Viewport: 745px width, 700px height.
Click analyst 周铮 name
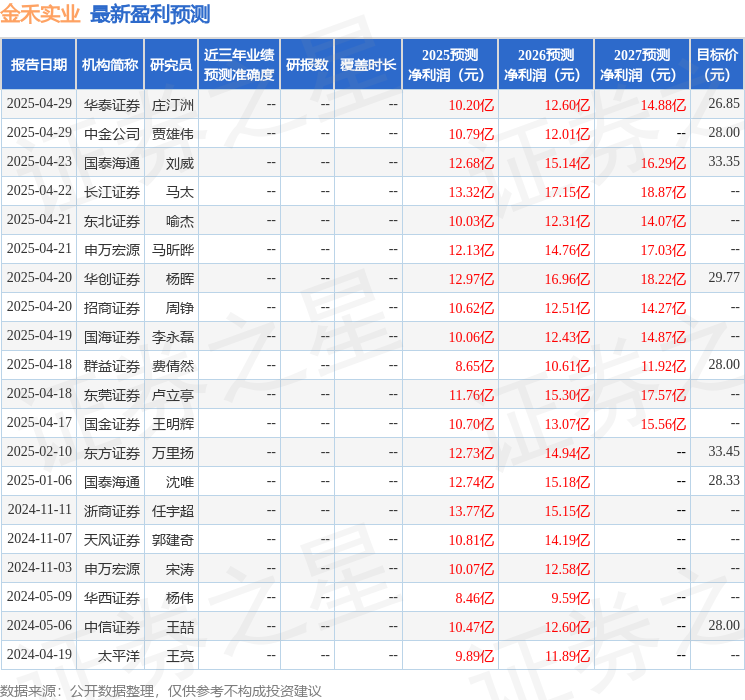(180, 308)
